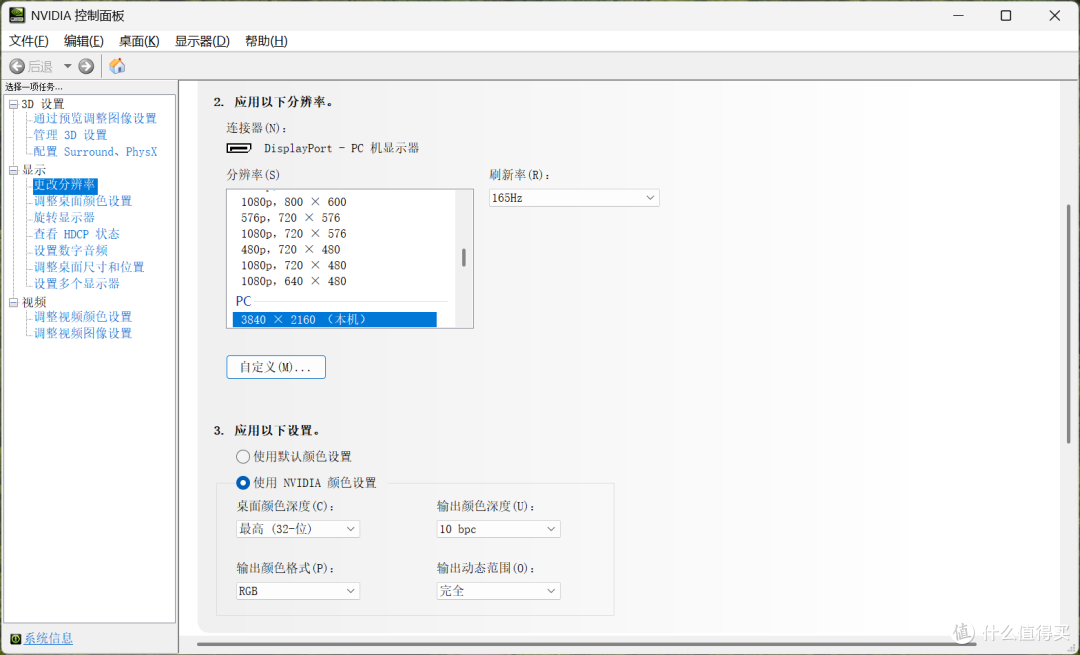
Task: Click the 自定义(M)... button
Action: click(276, 367)
